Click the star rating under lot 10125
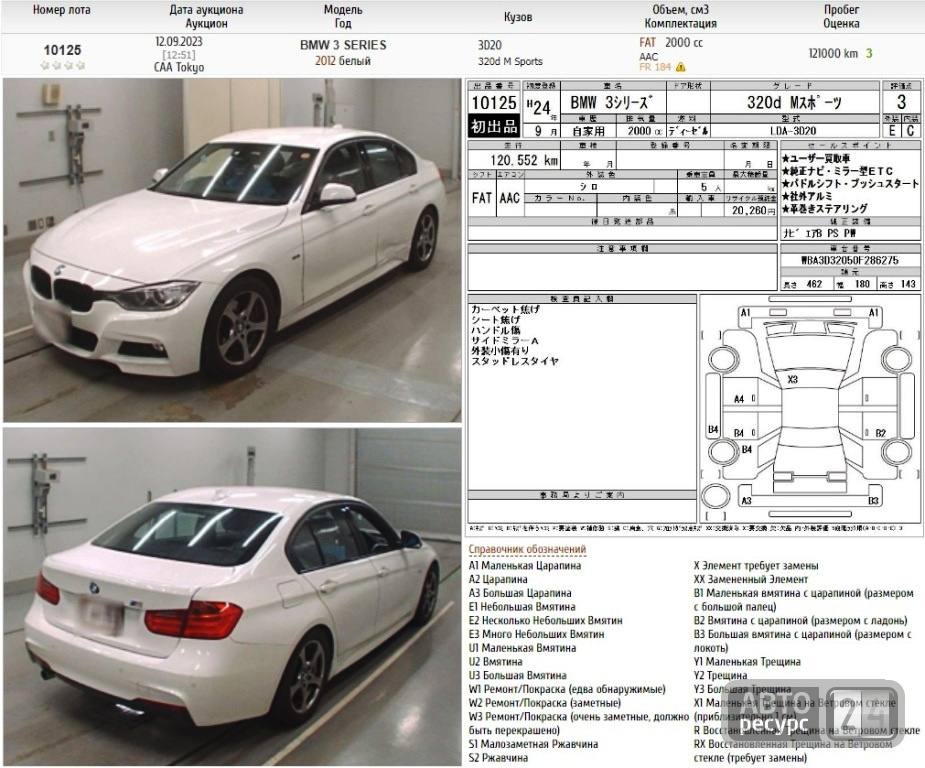The height and width of the screenshot is (768, 925). pyautogui.click(x=63, y=65)
